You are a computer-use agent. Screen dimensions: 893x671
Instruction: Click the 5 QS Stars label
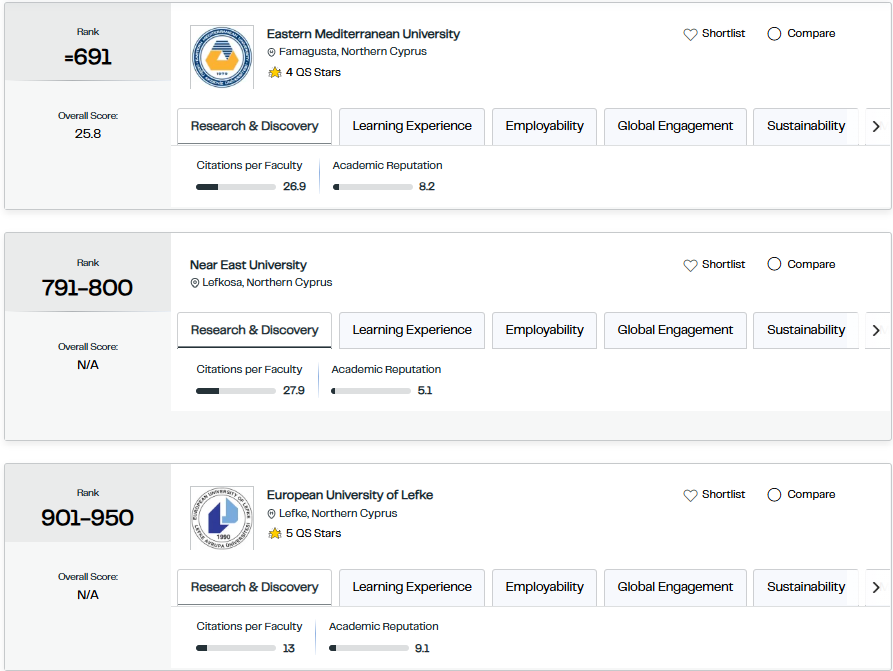point(313,533)
